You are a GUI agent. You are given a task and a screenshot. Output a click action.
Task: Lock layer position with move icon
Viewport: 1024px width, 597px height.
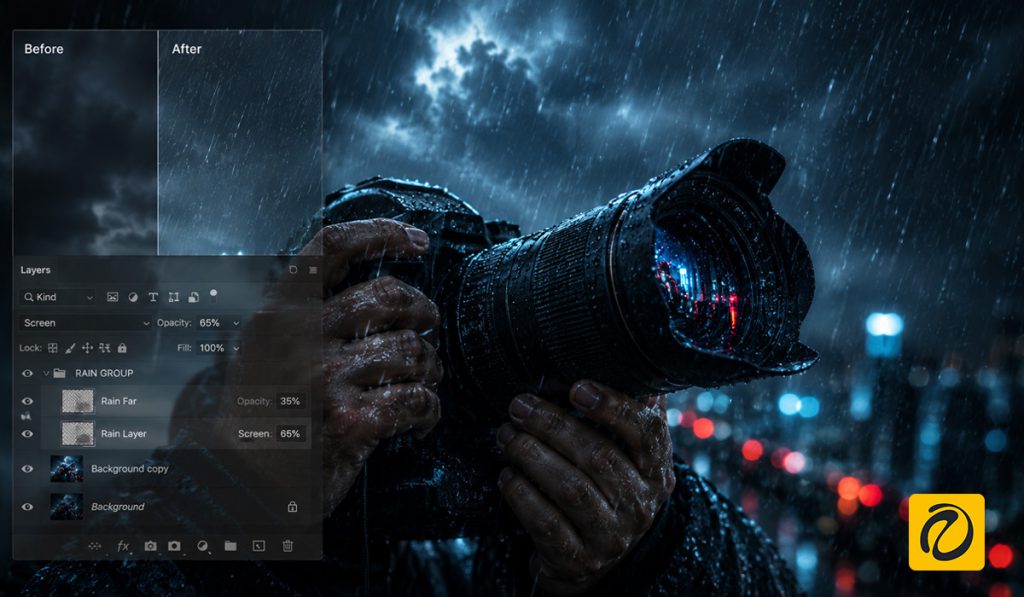click(87, 348)
